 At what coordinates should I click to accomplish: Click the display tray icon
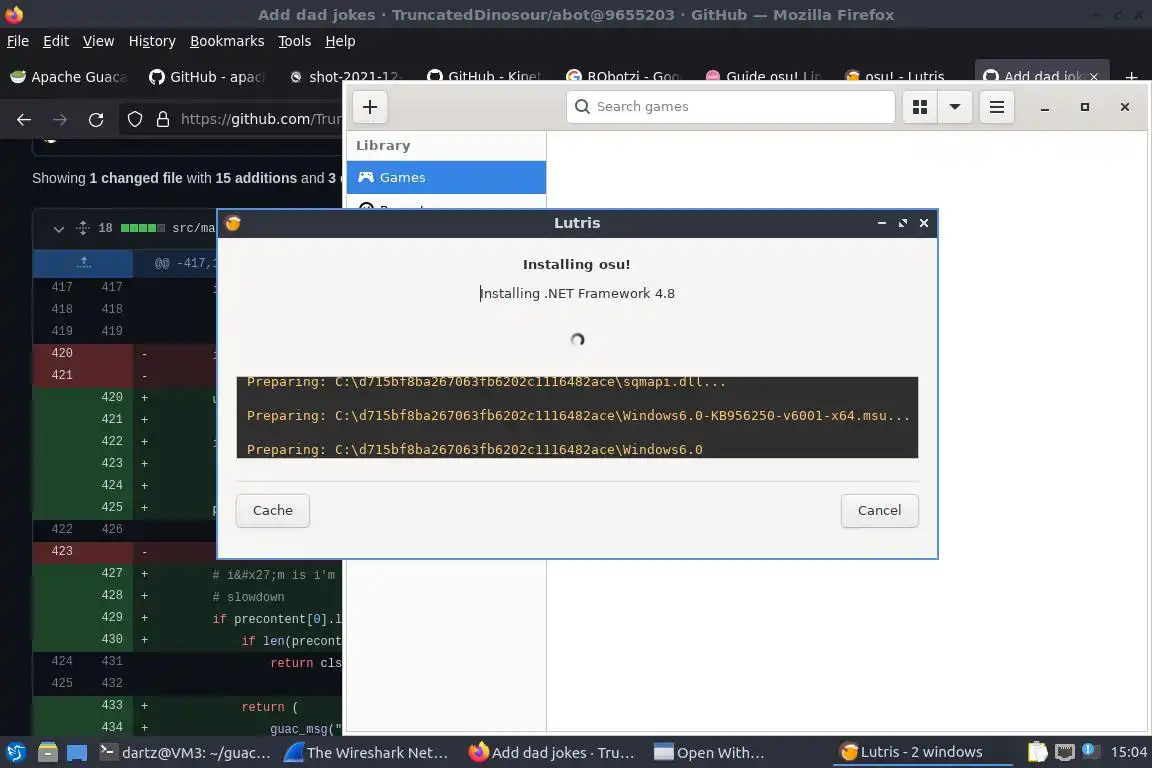1065,752
